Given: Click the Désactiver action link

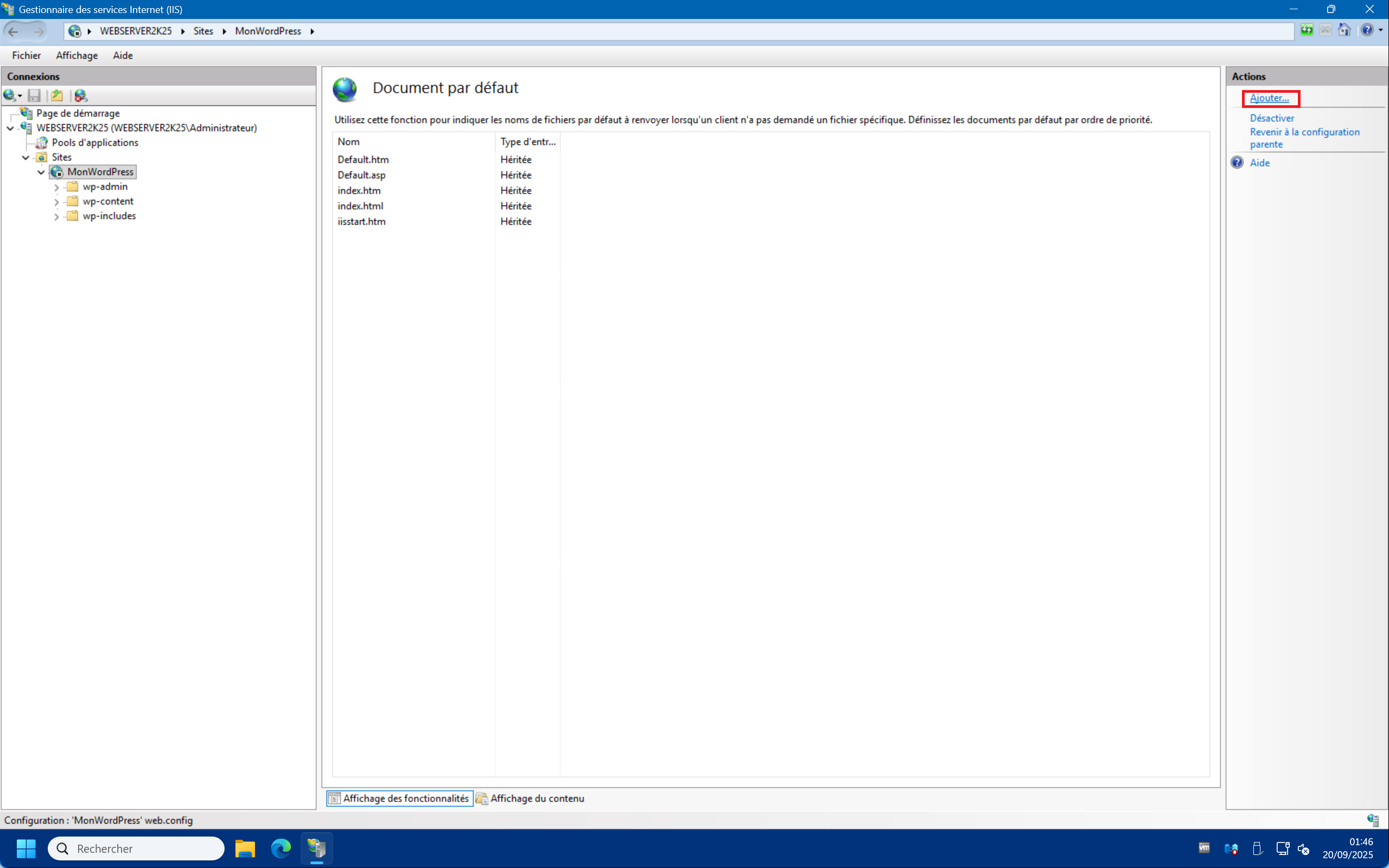Looking at the screenshot, I should pyautogui.click(x=1272, y=118).
